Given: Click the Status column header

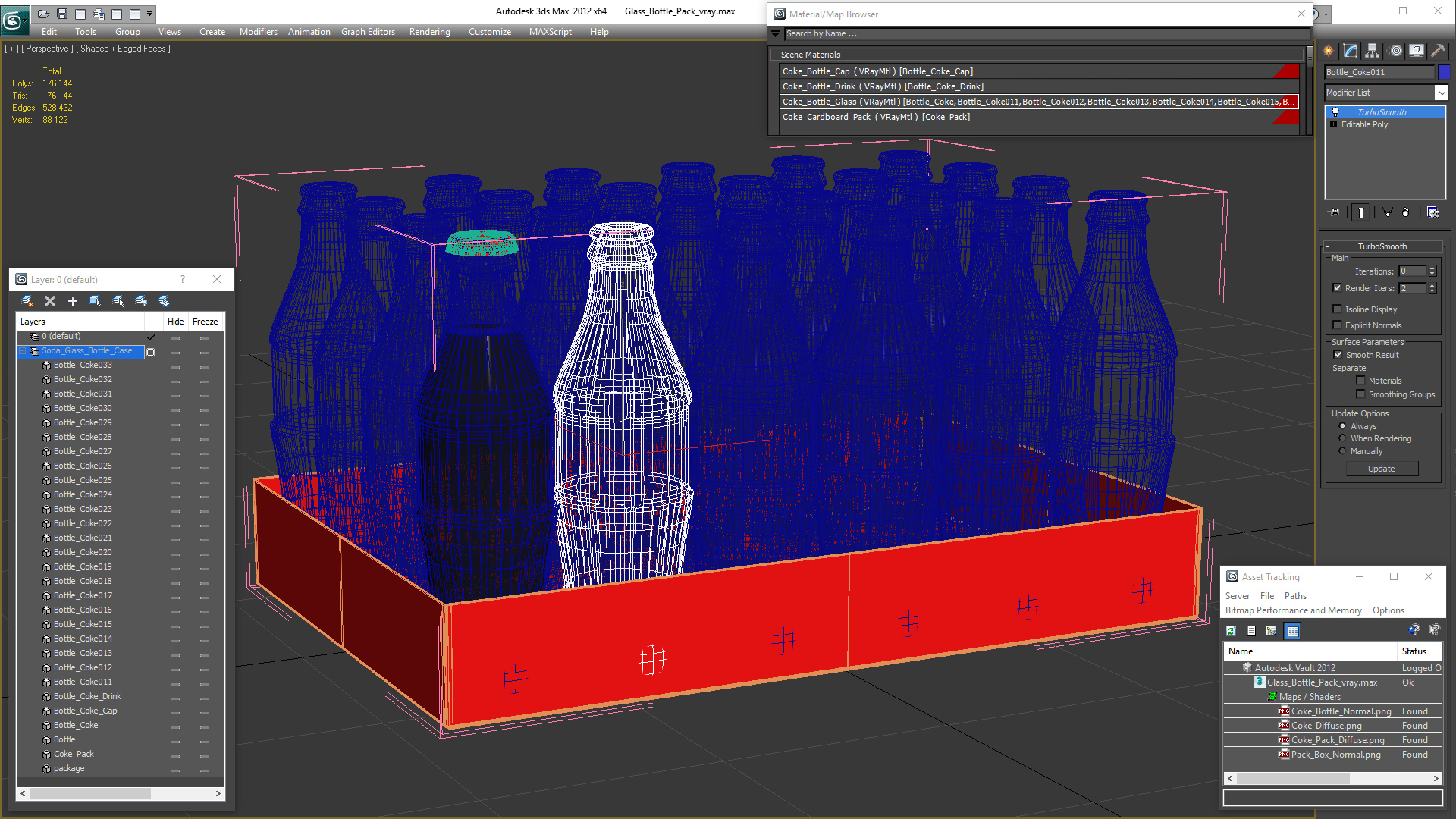Looking at the screenshot, I should click(1420, 651).
